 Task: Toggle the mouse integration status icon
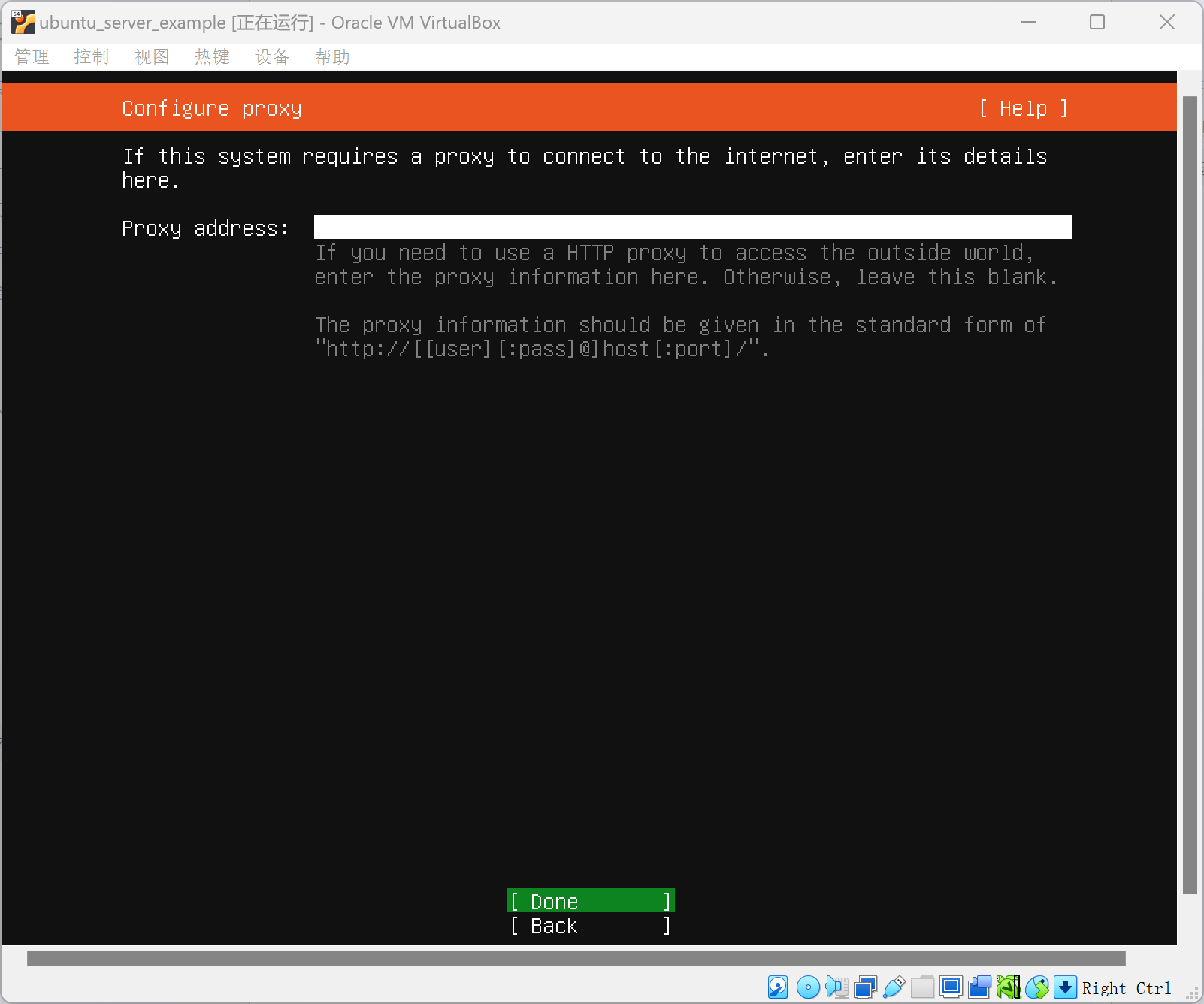[x=1036, y=987]
